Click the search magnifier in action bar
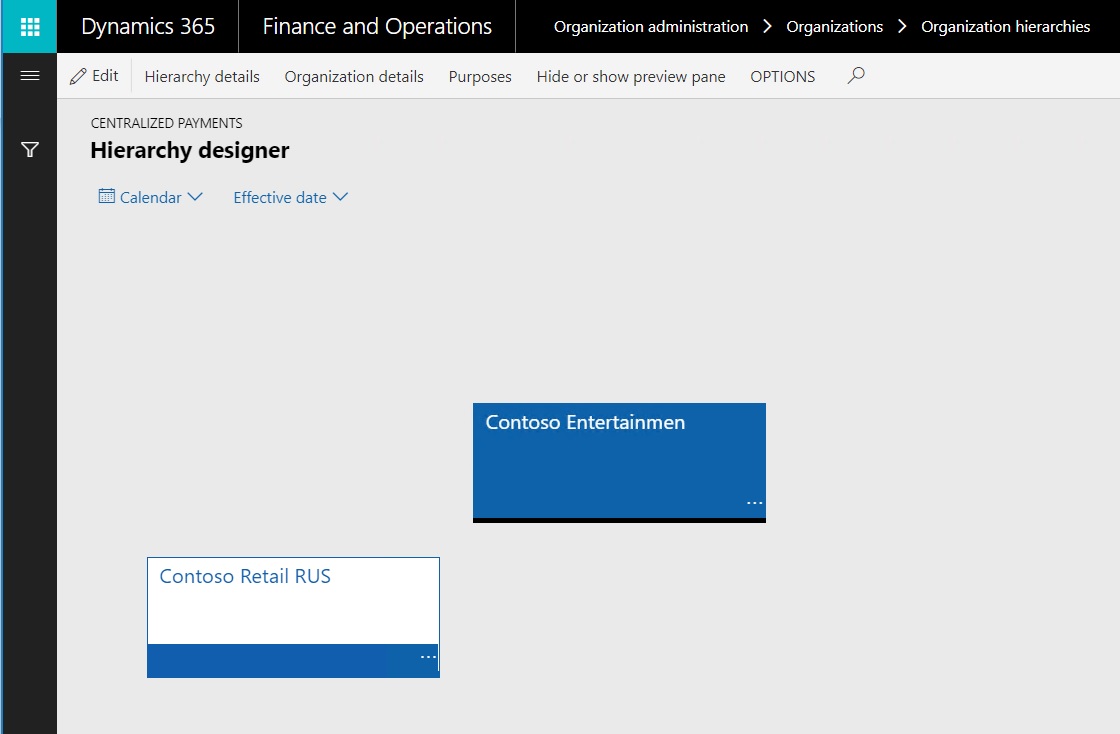Viewport: 1120px width, 734px height. 856,75
